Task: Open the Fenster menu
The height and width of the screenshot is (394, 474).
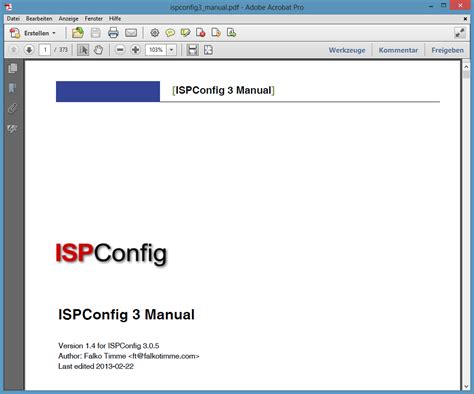Action: [93, 19]
